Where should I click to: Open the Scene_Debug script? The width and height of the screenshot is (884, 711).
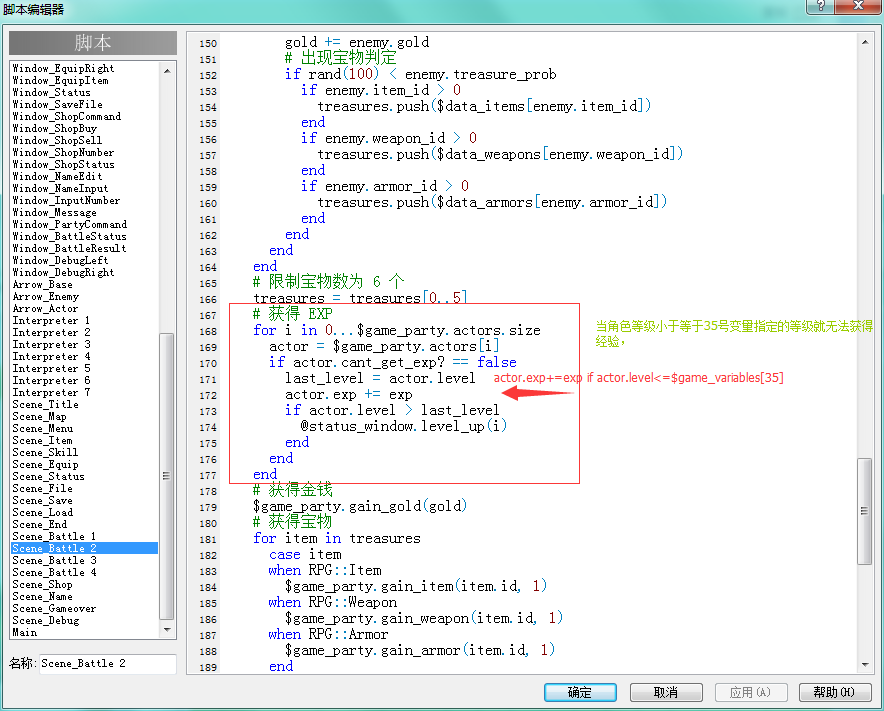[46, 620]
